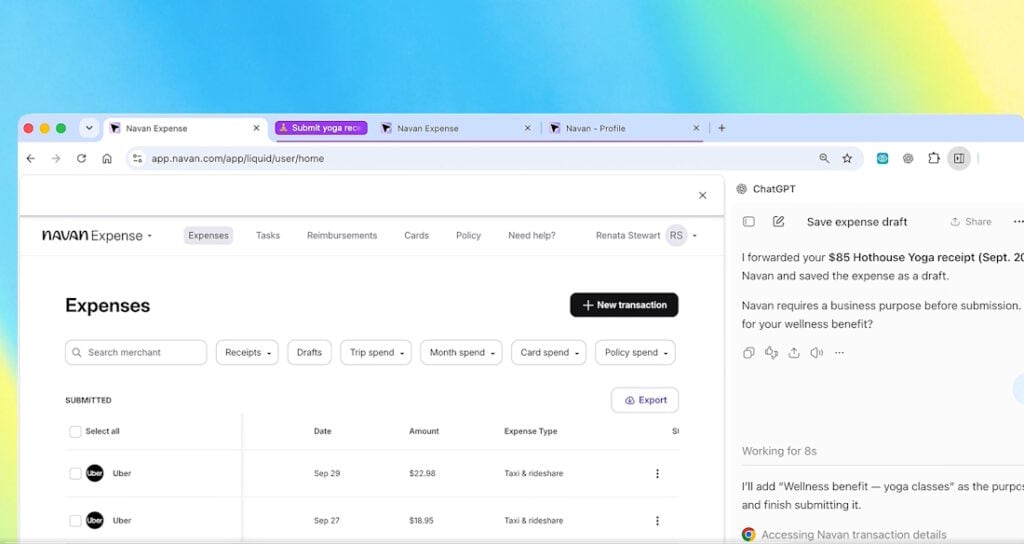The height and width of the screenshot is (544, 1024).
Task: Open more actions ellipsis under response
Action: 839,353
